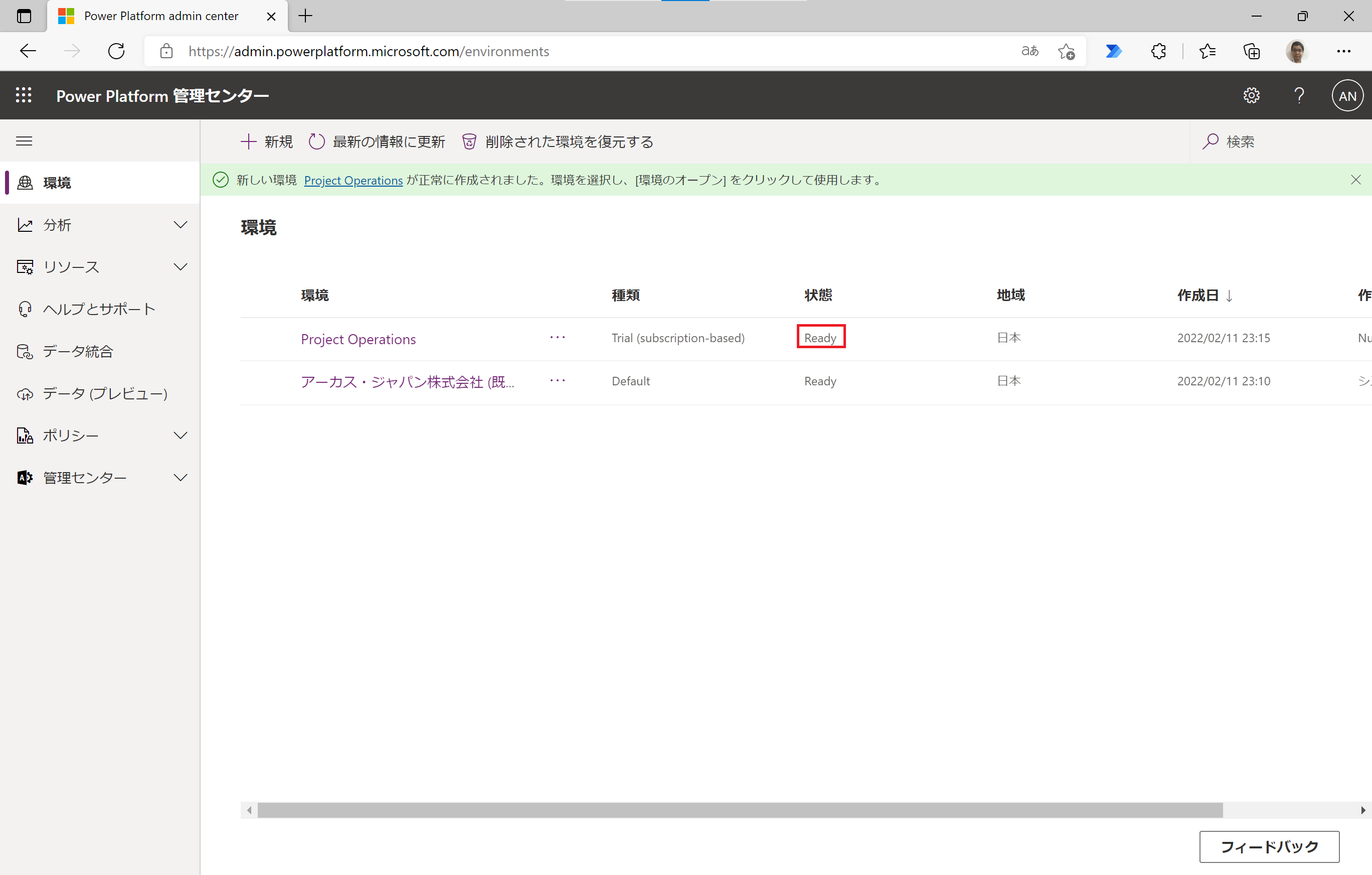1372x875 pixels.
Task: Expand the 分析 chevron
Action: [181, 225]
